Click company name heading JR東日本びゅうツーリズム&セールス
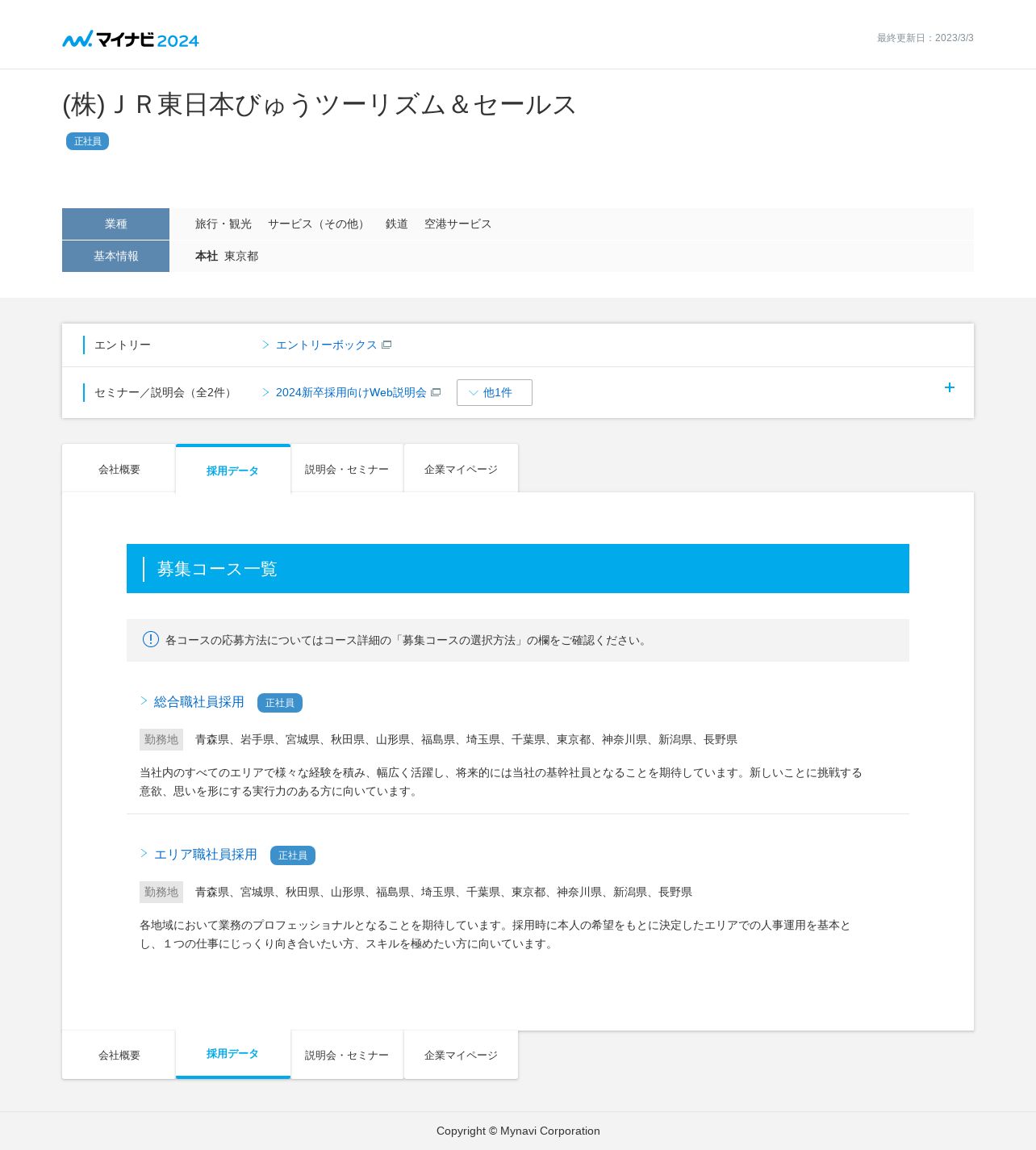This screenshot has height=1150, width=1036. pos(320,104)
